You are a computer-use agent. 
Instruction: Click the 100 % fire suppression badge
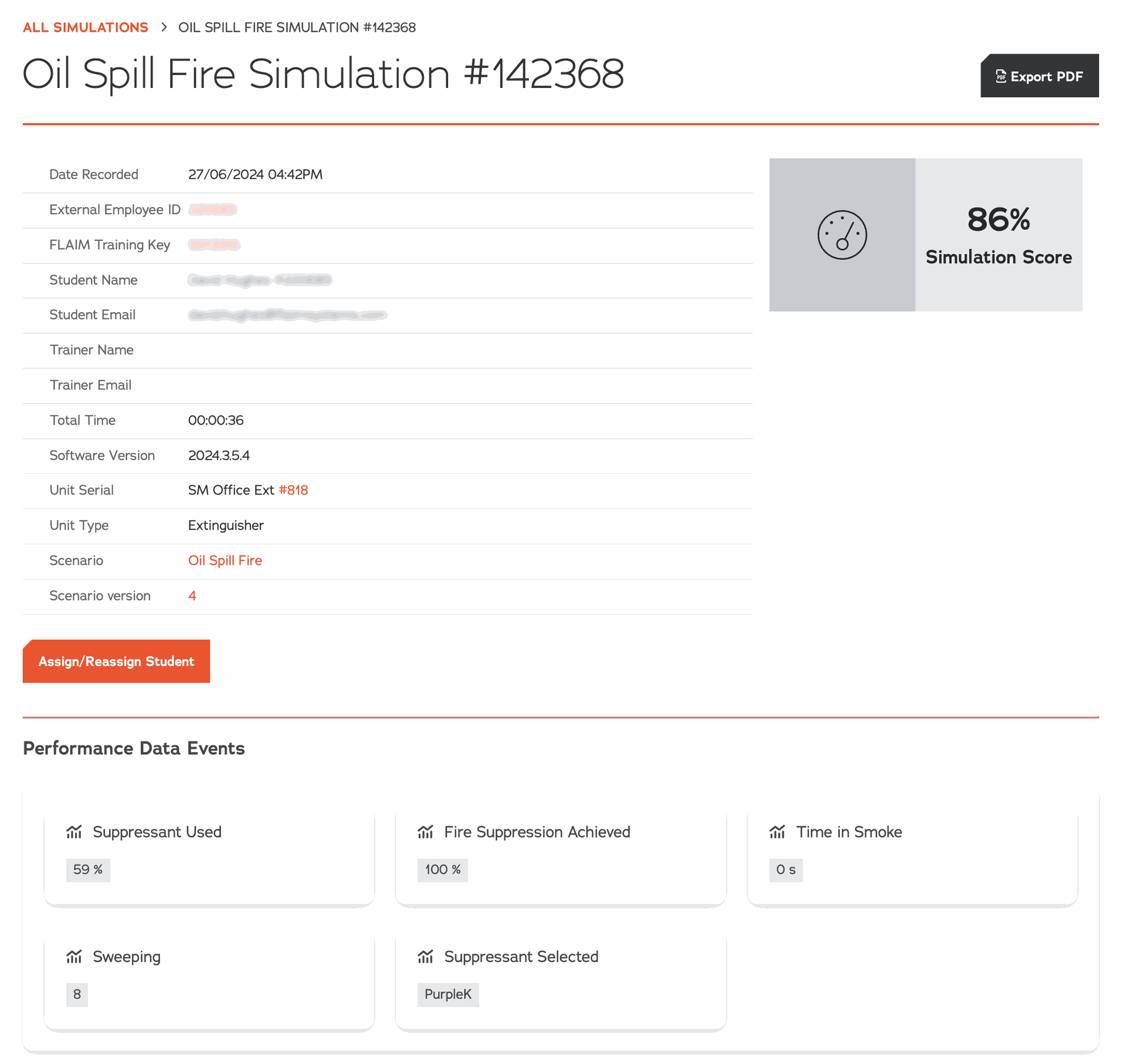[x=442, y=869]
